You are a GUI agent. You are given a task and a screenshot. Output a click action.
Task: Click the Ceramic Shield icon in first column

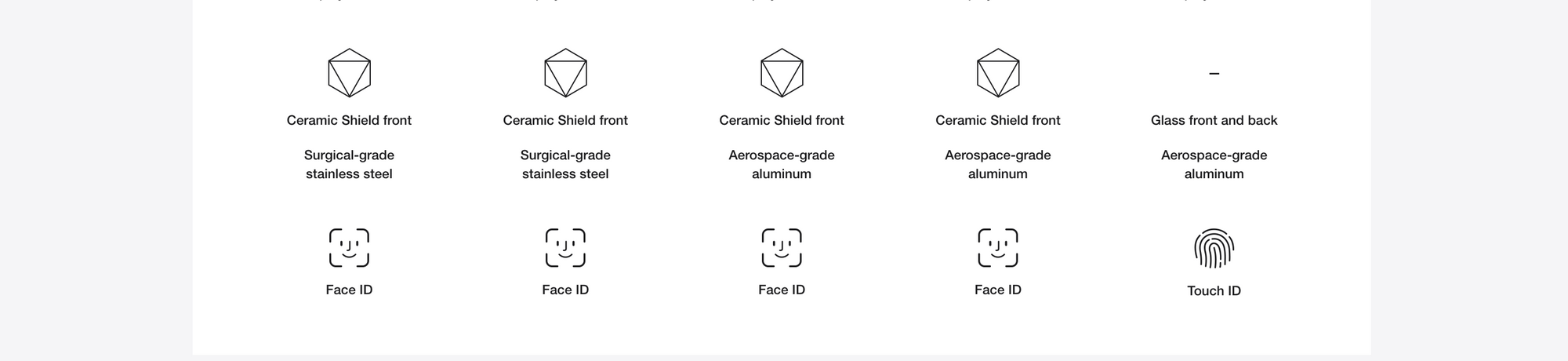click(349, 73)
